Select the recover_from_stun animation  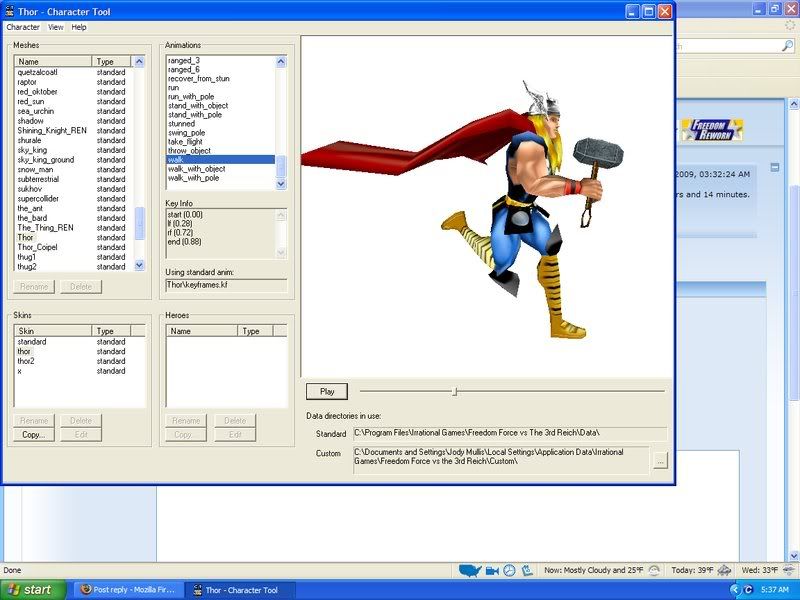point(198,79)
